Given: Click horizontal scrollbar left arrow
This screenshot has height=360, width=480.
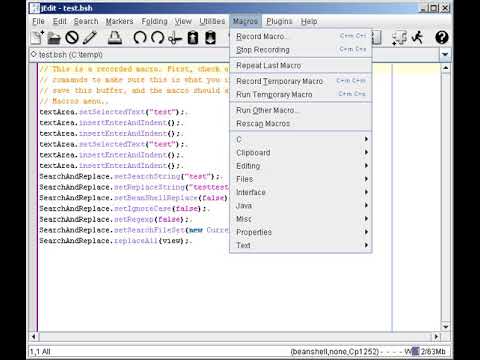Looking at the screenshot, I should click(x=34, y=336).
